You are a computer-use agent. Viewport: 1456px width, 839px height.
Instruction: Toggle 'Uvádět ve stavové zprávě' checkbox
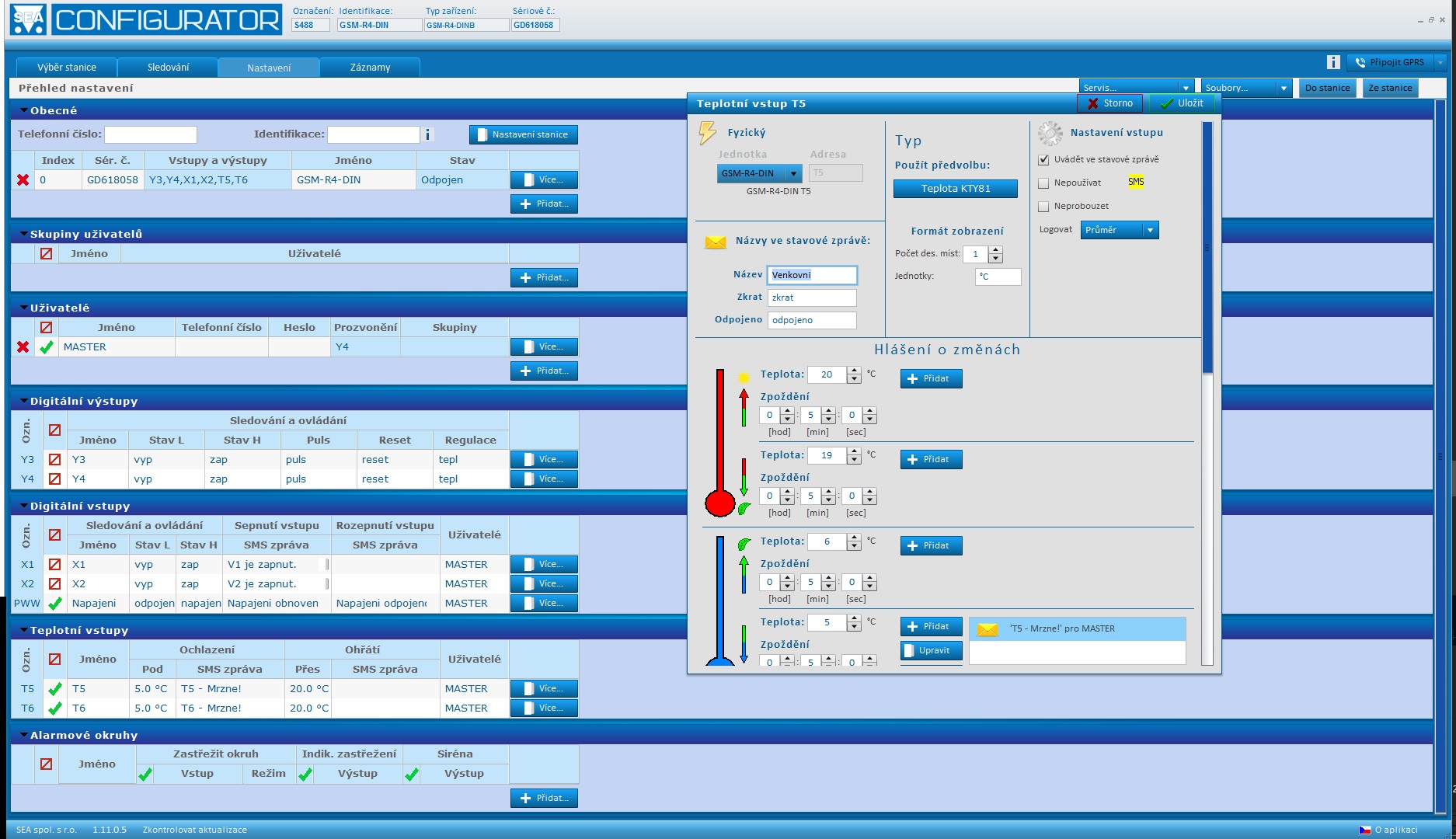coord(1043,160)
